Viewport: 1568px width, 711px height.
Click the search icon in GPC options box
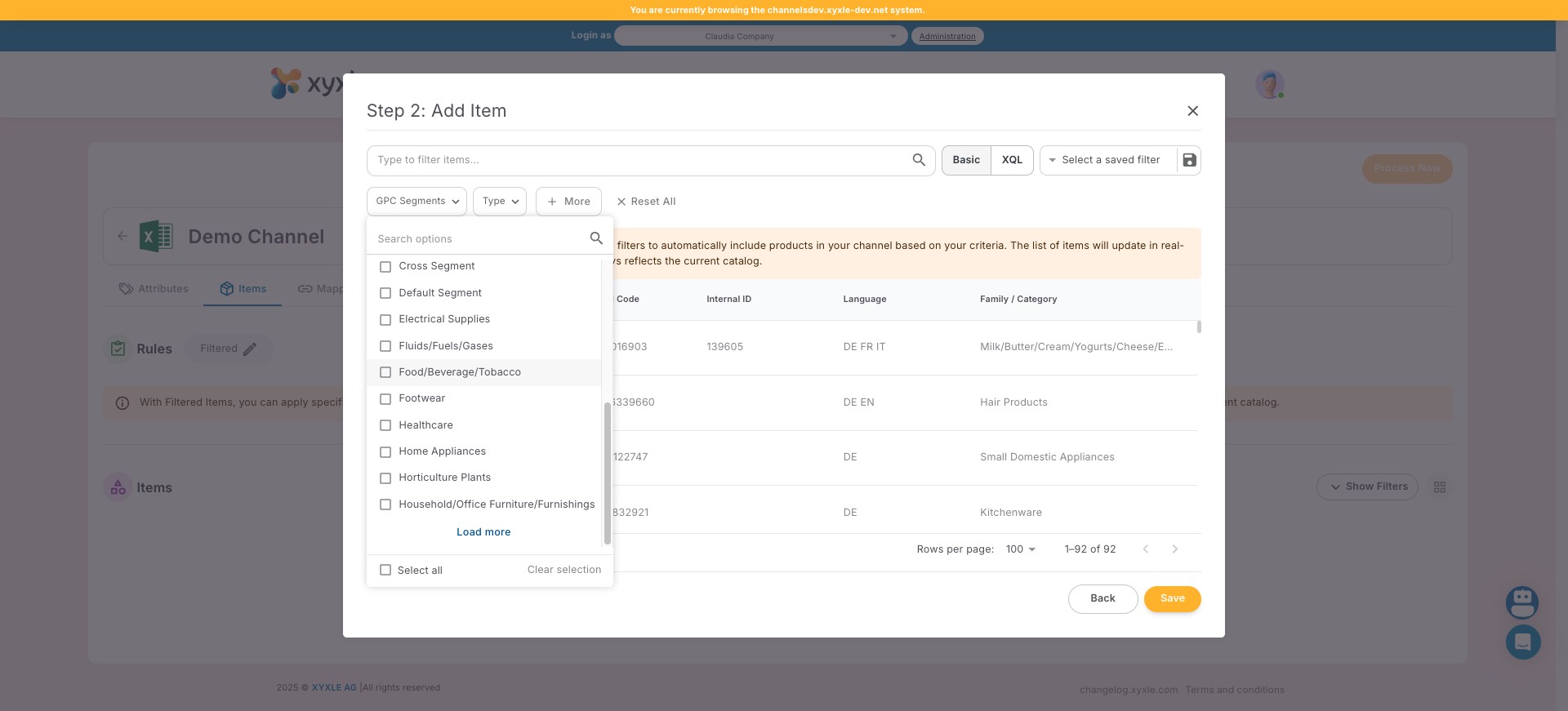tap(596, 238)
